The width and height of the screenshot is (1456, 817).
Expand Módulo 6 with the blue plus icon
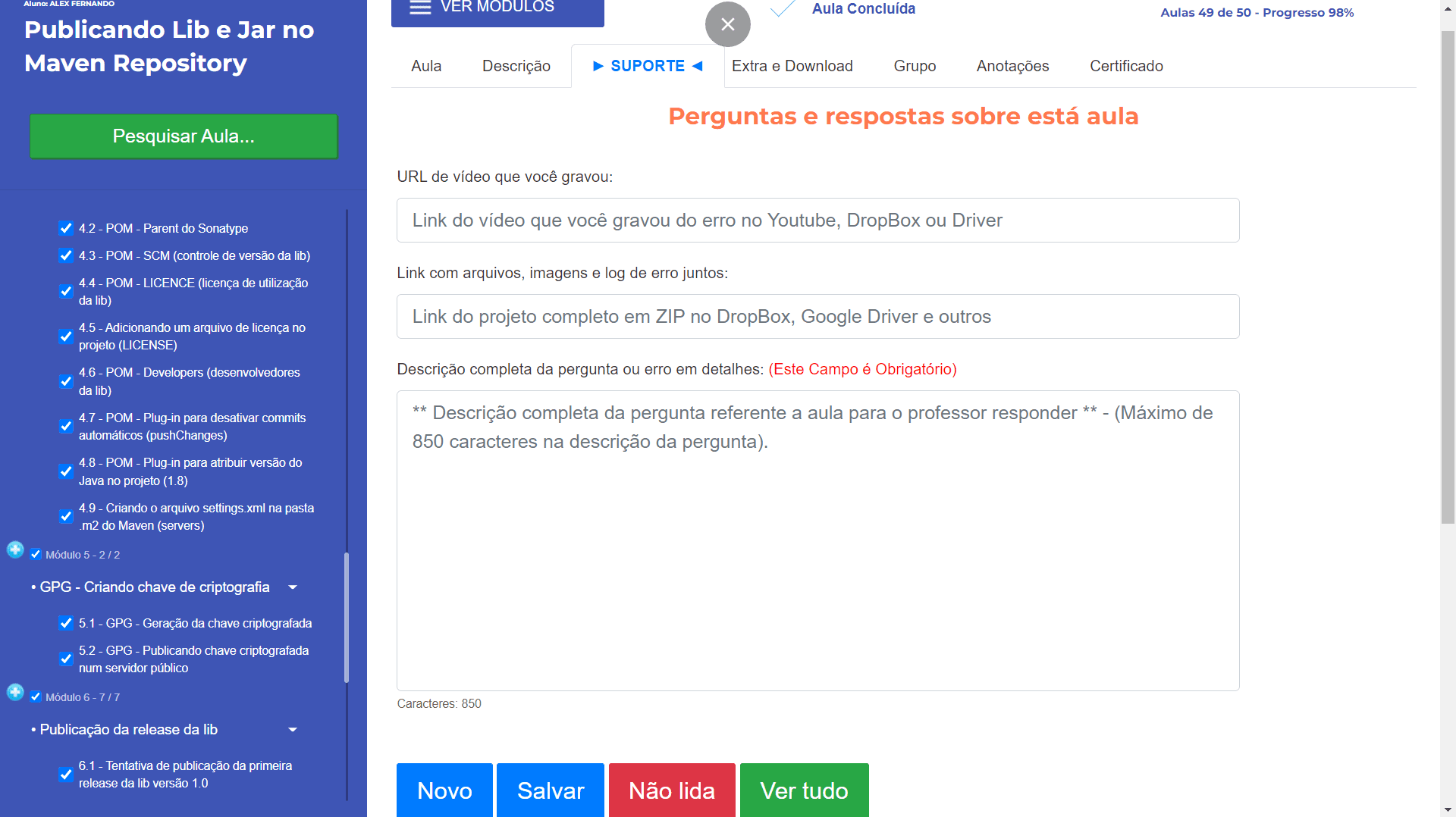15,692
